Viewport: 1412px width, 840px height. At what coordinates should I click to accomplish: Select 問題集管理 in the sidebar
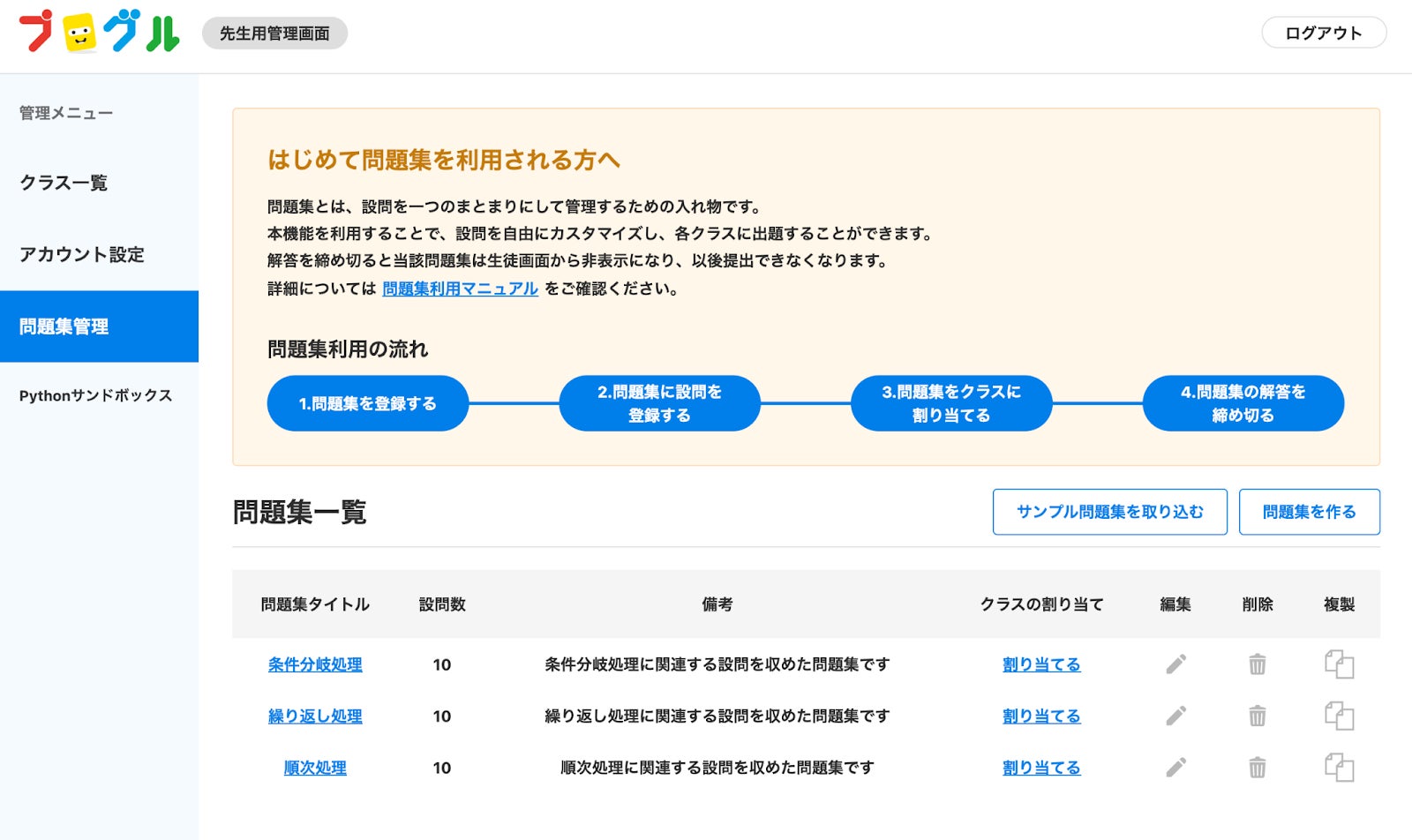coord(99,326)
